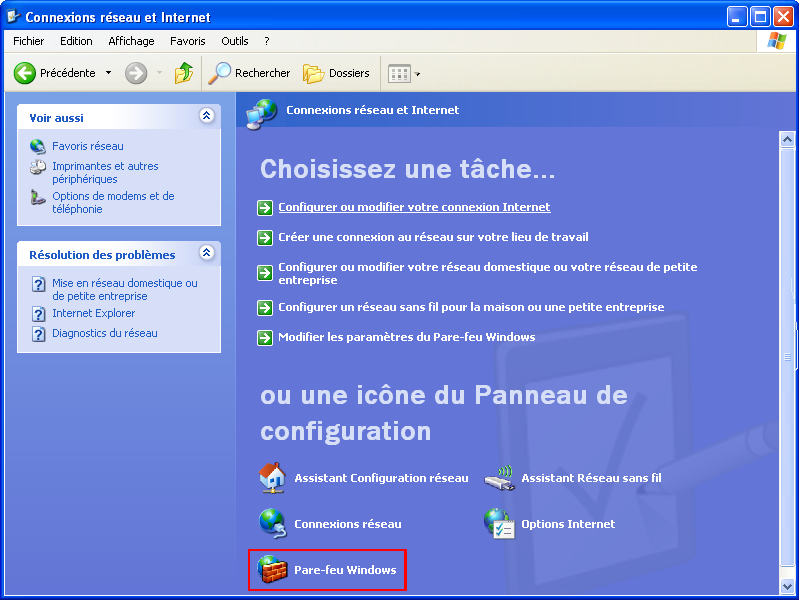The width and height of the screenshot is (799, 600).
Task: Open the Favoris menu
Action: click(x=188, y=41)
